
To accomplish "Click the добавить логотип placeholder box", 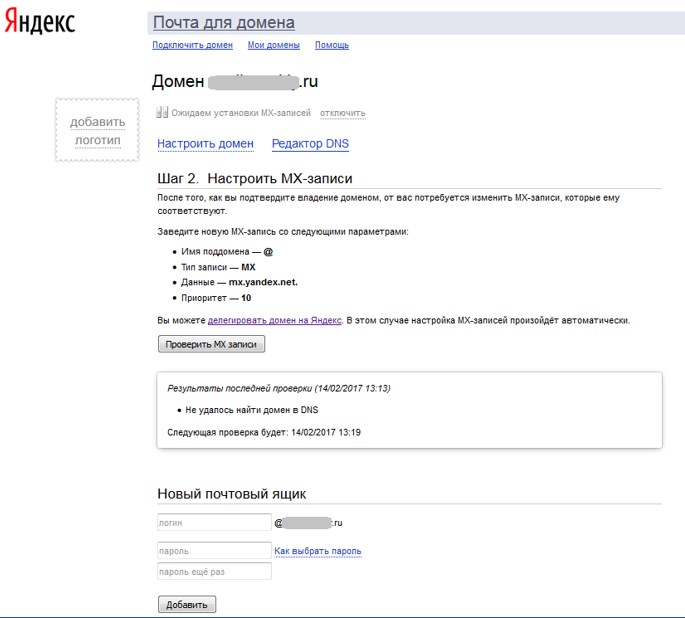I will point(97,131).
